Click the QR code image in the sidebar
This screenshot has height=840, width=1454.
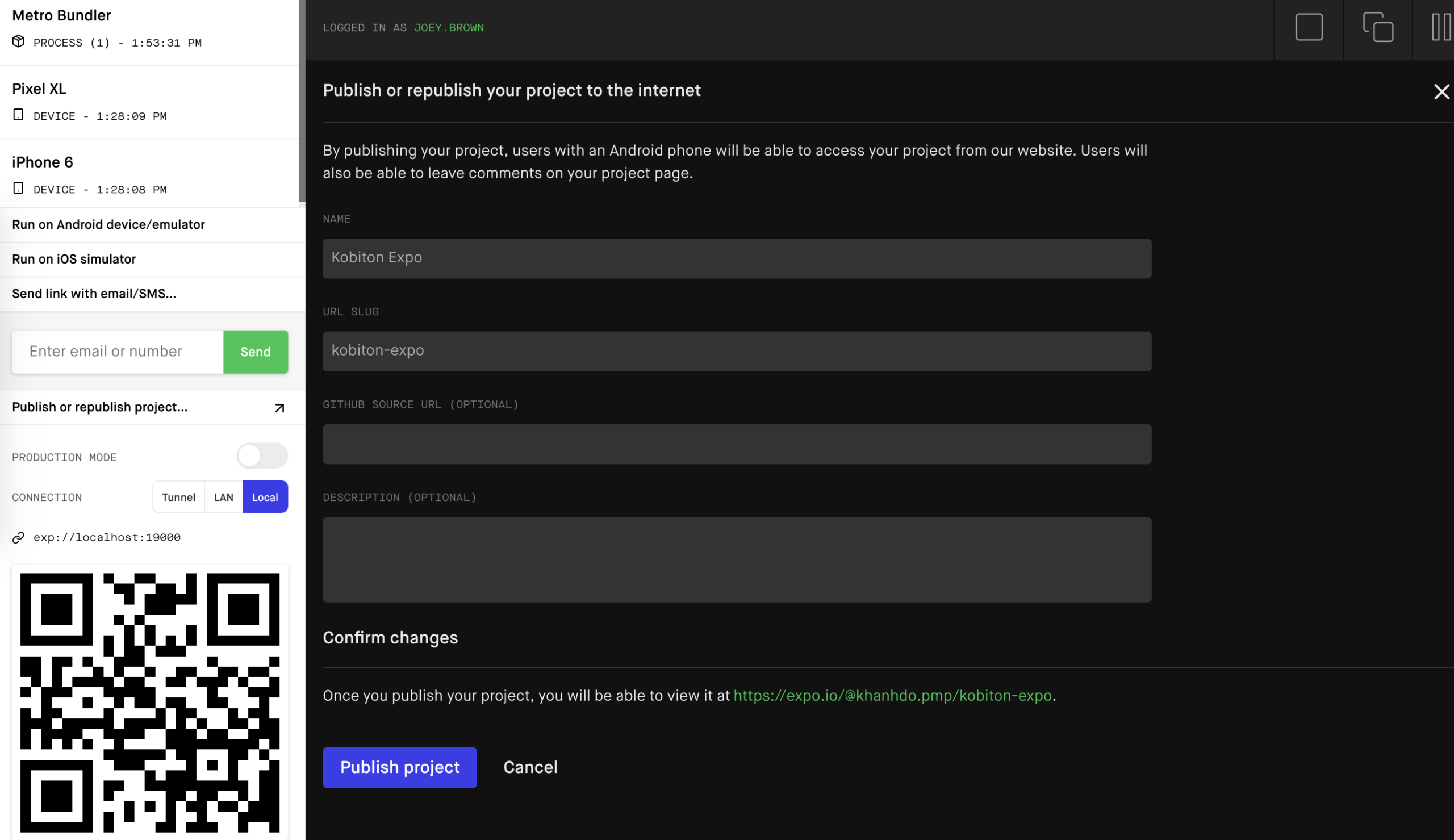150,703
